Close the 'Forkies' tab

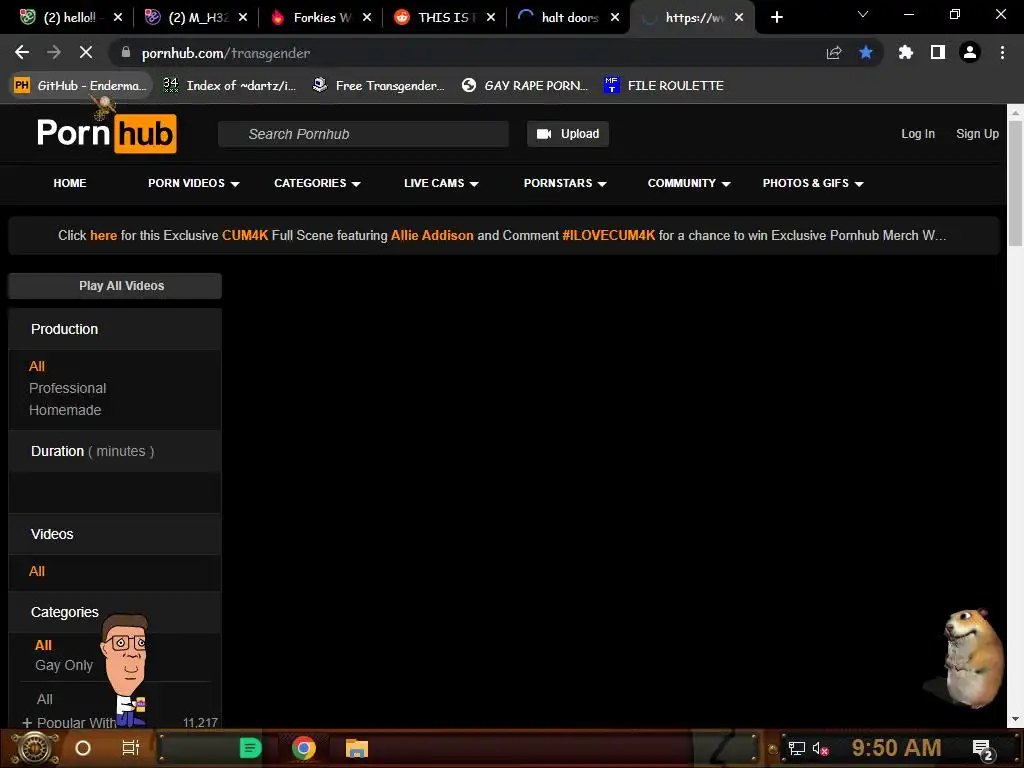(367, 18)
